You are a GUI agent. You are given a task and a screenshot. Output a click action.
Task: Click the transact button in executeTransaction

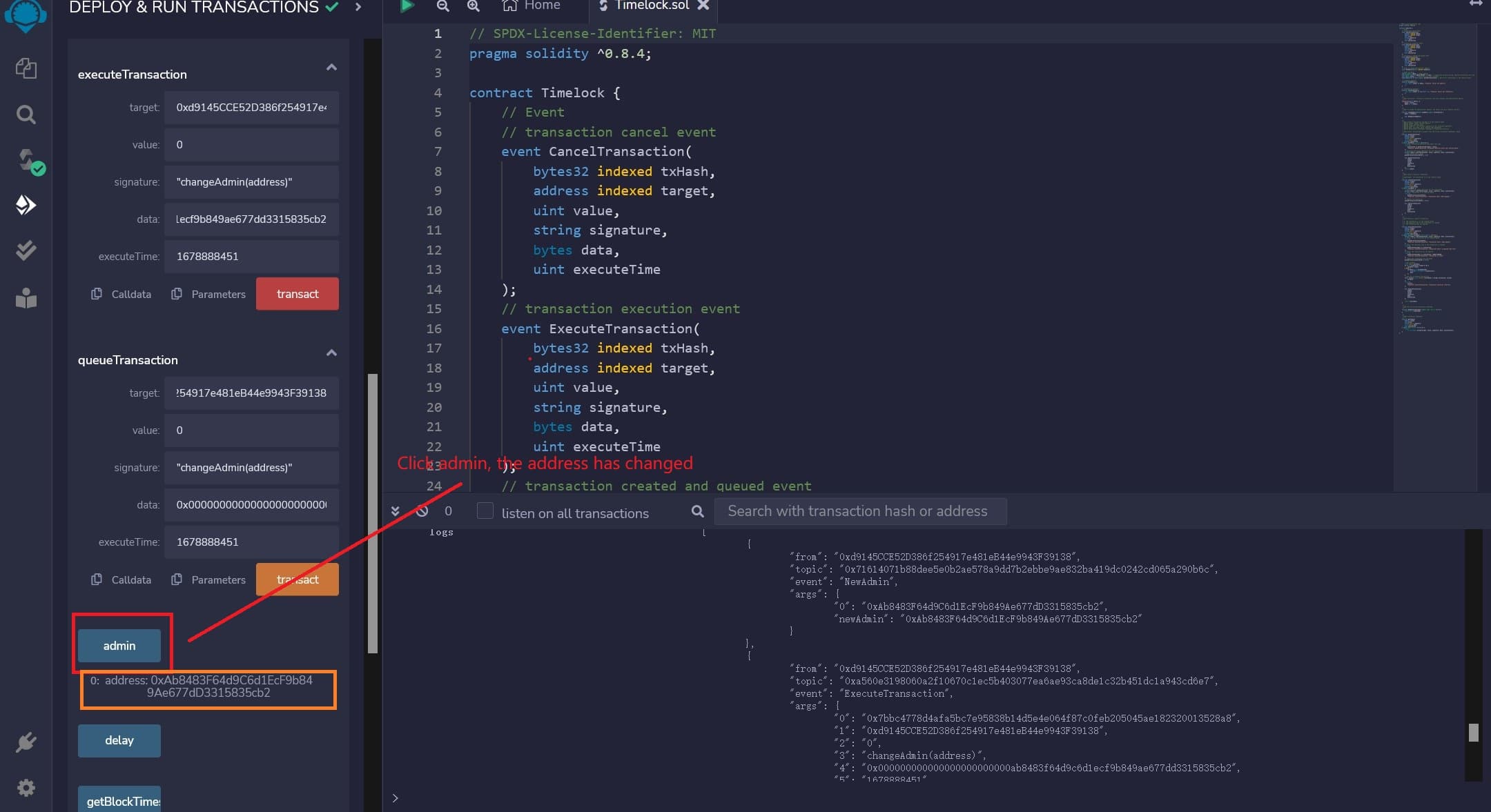pyautogui.click(x=297, y=294)
